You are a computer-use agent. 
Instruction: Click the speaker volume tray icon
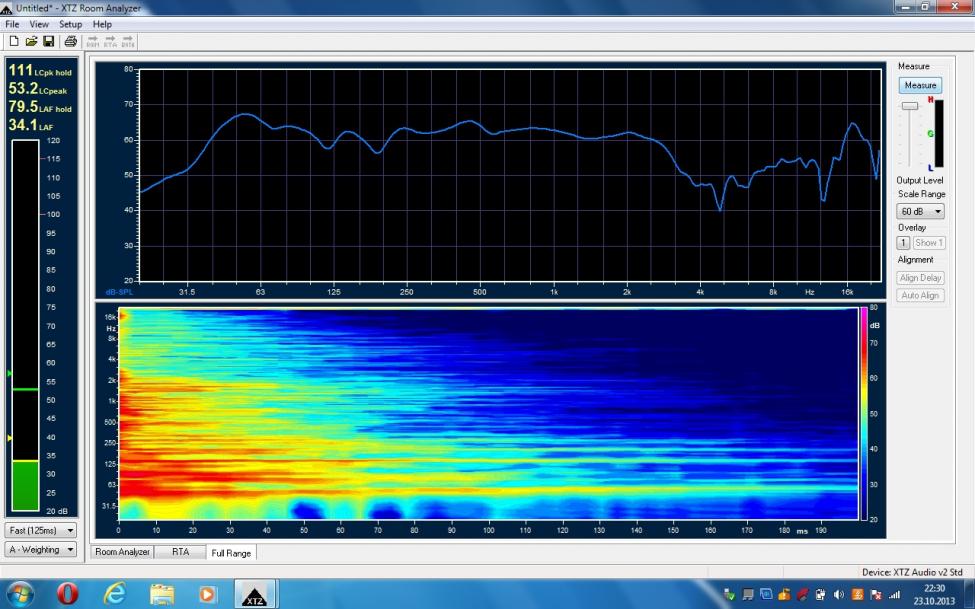[839, 595]
